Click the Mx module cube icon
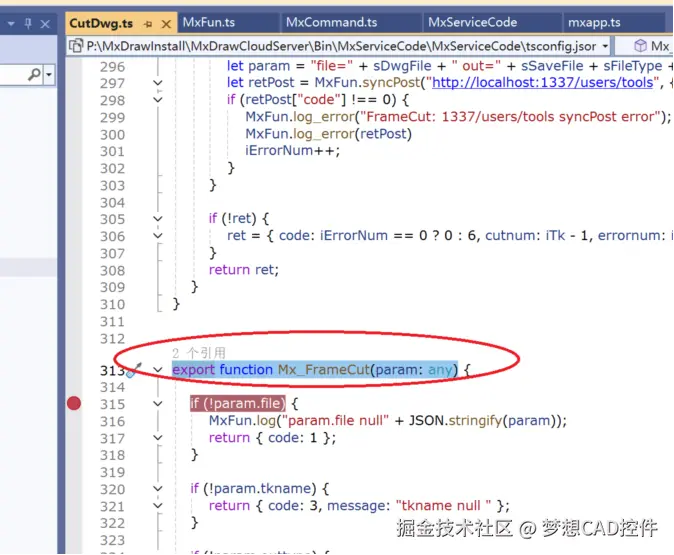The height and width of the screenshot is (555, 674). point(640,46)
